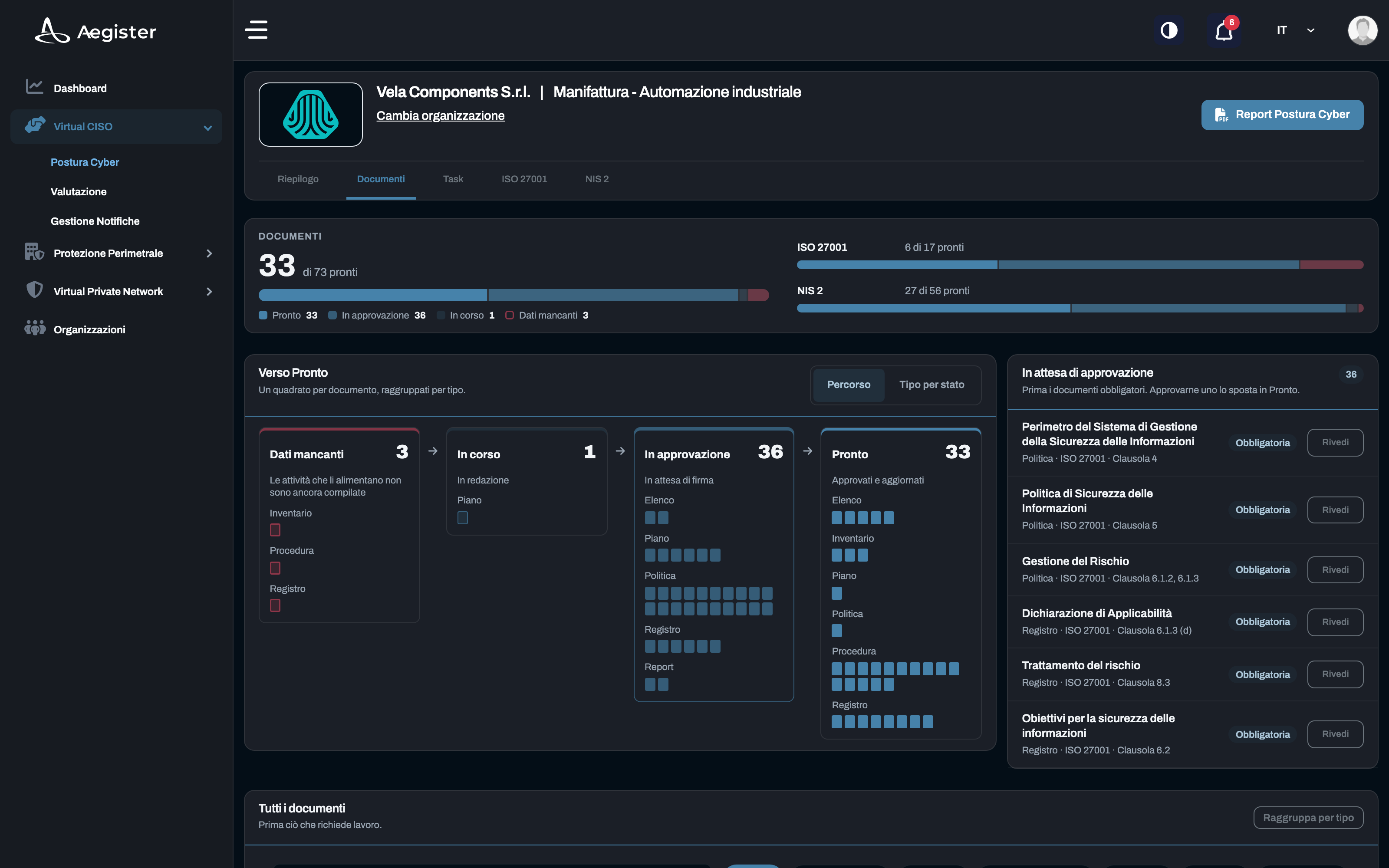Click the Piano square in In corso
This screenshot has height=868, width=1389.
[x=463, y=518]
